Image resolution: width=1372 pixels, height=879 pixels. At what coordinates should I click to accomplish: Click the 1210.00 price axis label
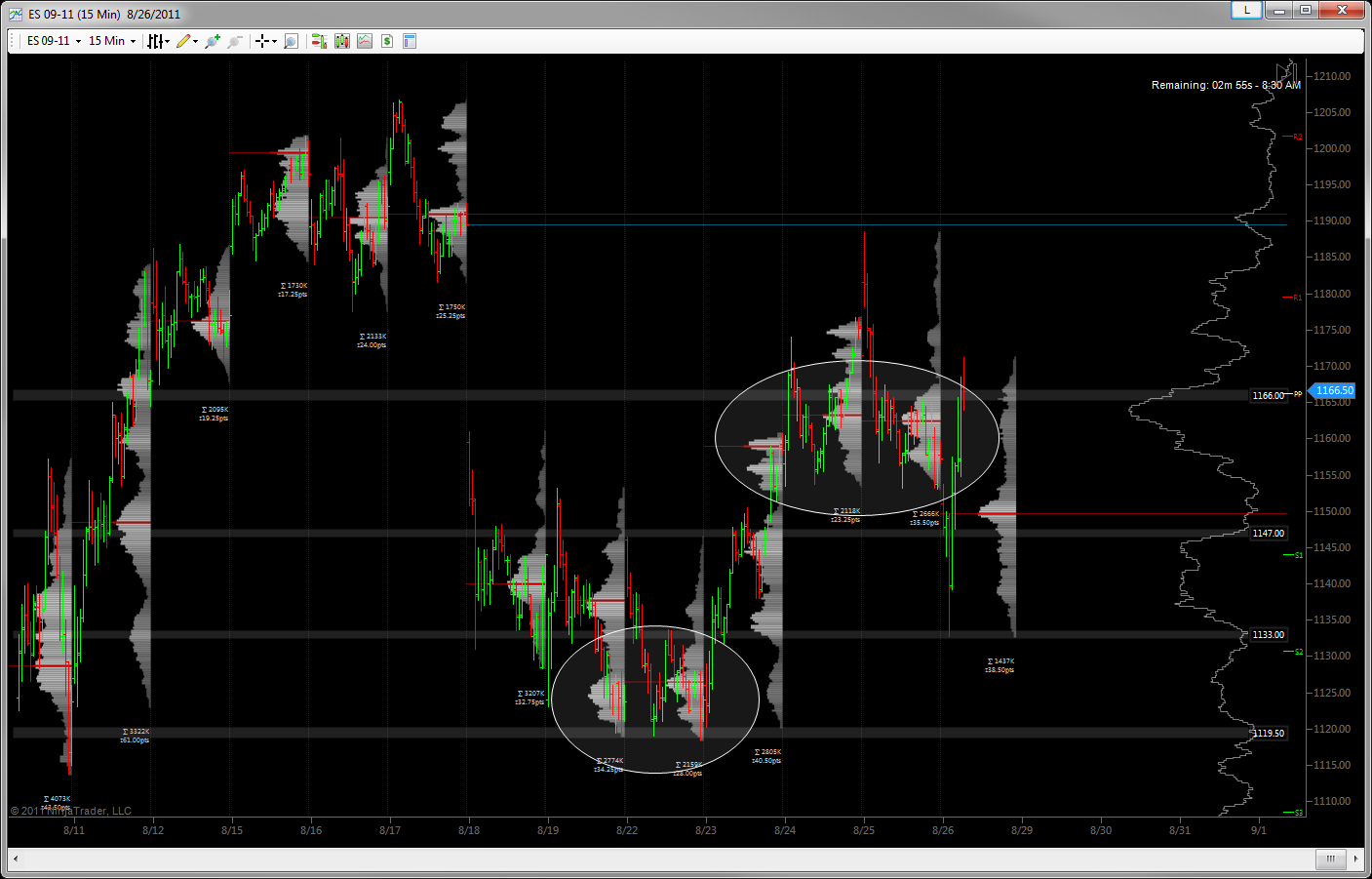1332,76
